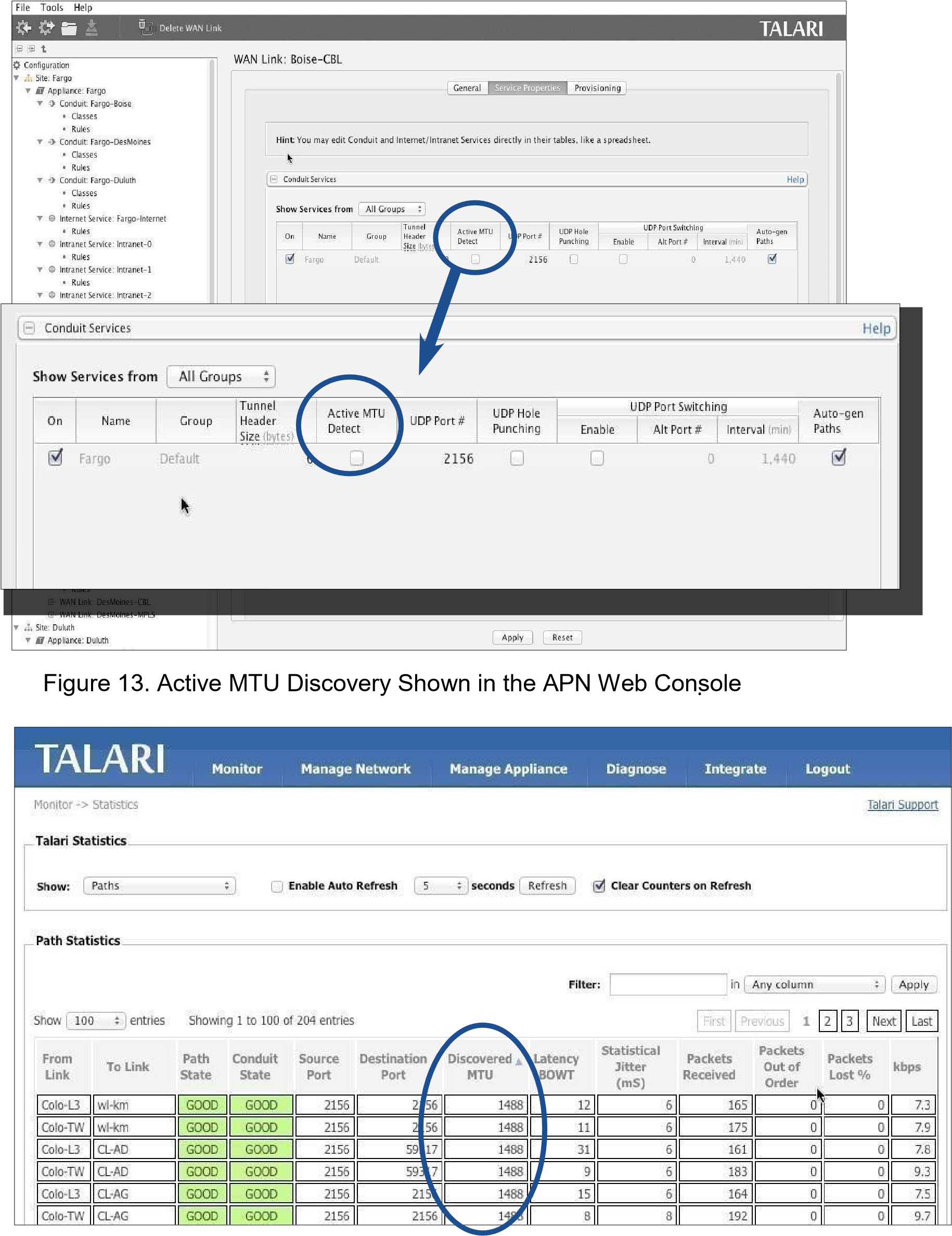
Task: Click the gear with left arrow toolbar icon
Action: click(x=23, y=28)
